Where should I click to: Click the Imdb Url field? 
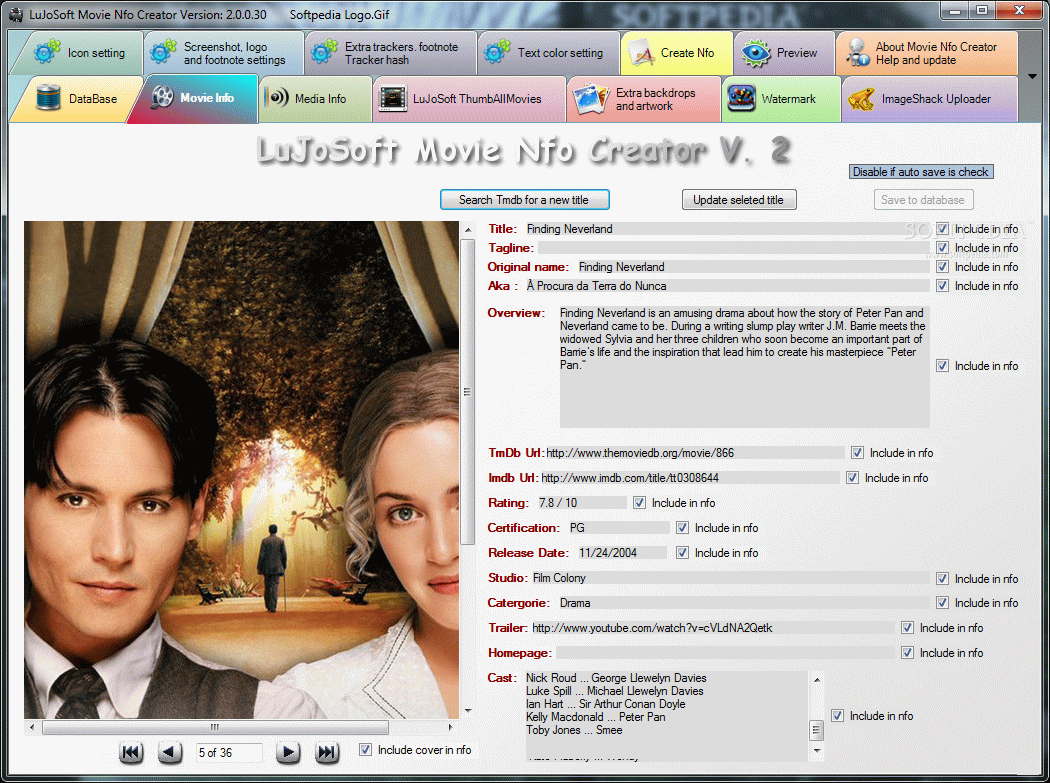pos(689,478)
